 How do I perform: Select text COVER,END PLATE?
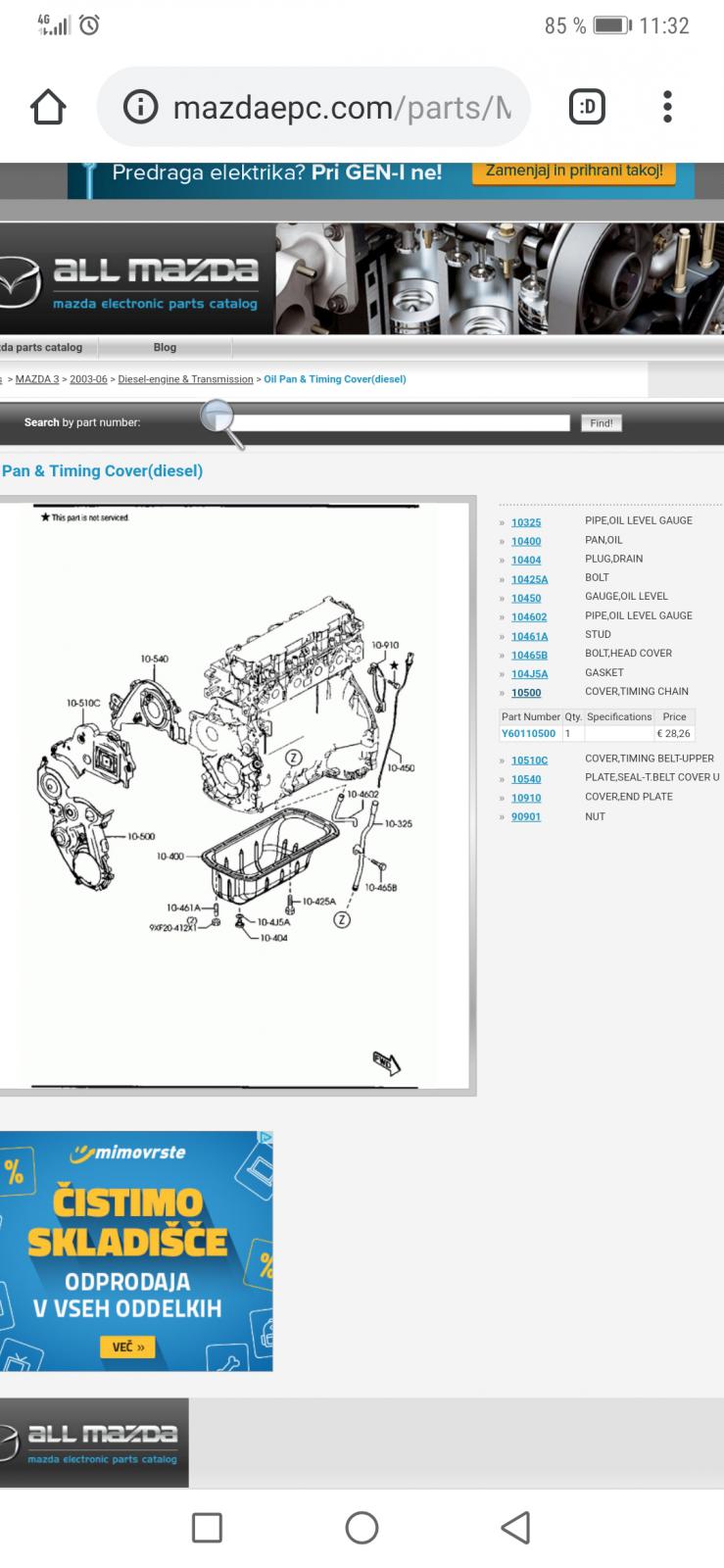tap(629, 797)
